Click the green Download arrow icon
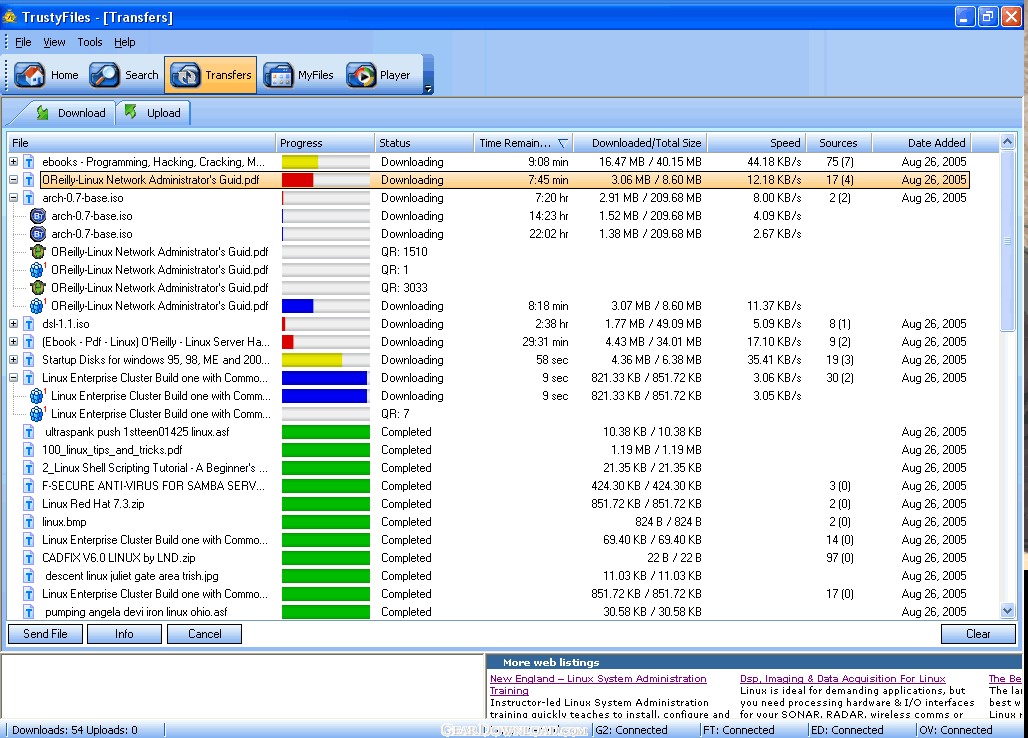Viewport: 1028px width, 738px height. point(43,113)
